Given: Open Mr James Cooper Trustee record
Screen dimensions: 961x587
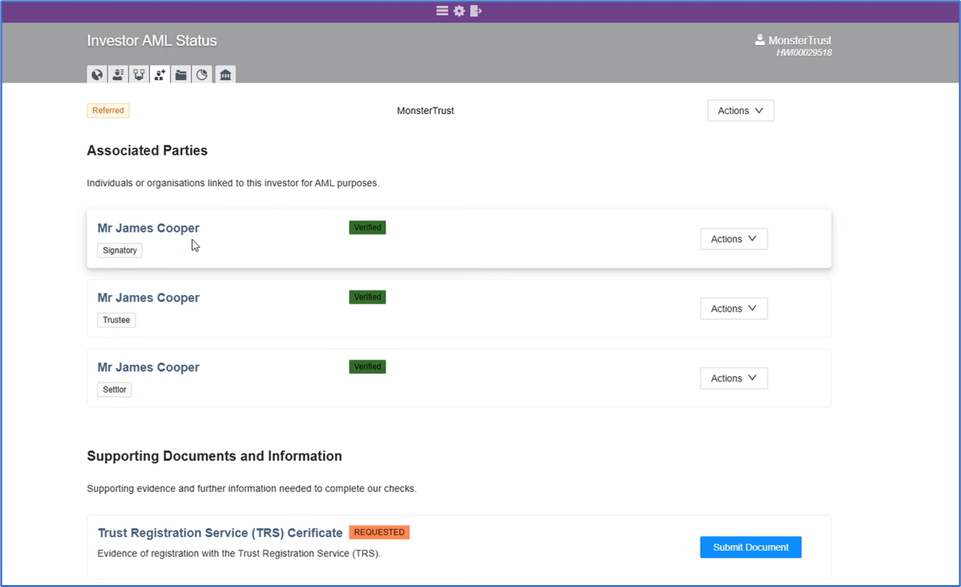Looking at the screenshot, I should 148,298.
